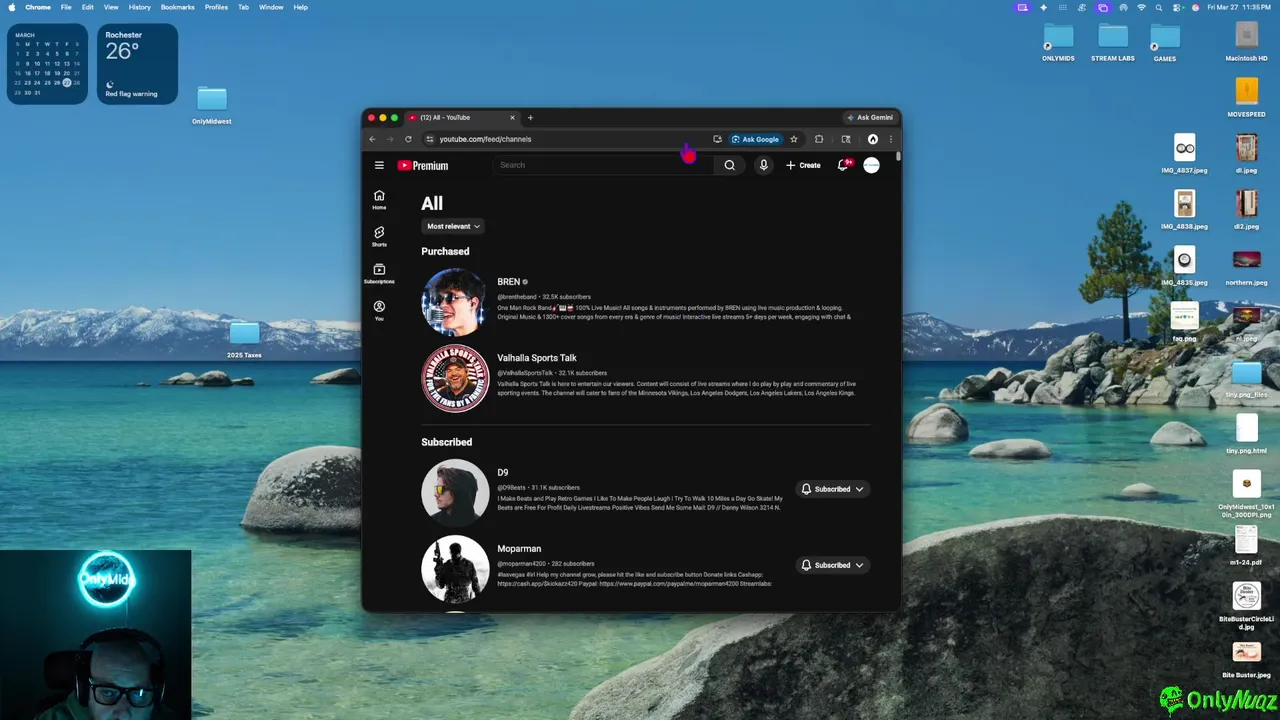Open the Window menu

click(x=271, y=7)
